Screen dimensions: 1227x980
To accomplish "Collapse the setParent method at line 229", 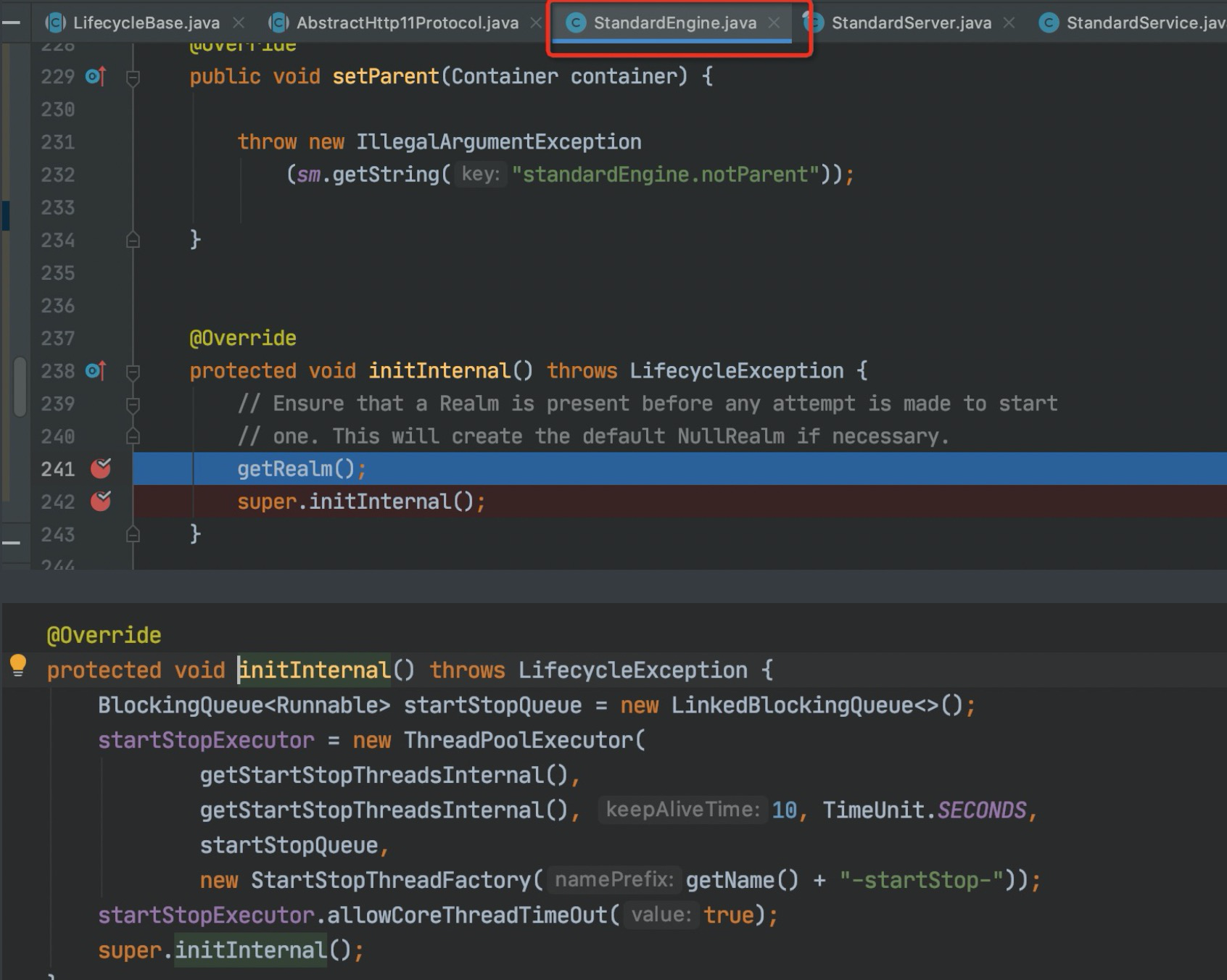I will pyautogui.click(x=133, y=77).
